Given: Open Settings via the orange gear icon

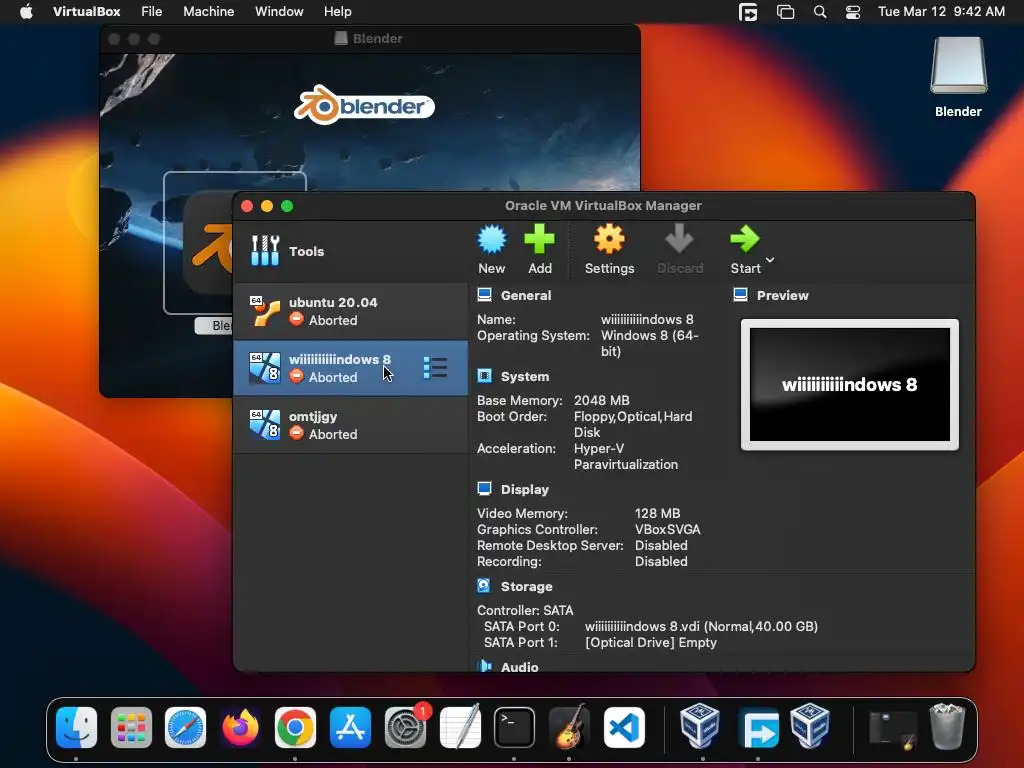Looking at the screenshot, I should [x=609, y=240].
